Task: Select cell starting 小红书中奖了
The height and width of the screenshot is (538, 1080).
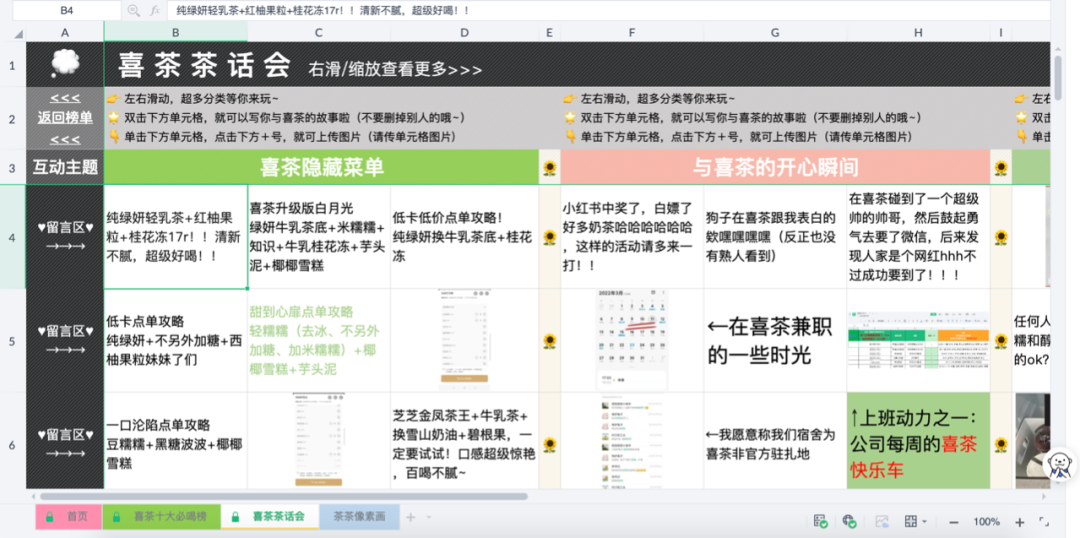Action: pyautogui.click(x=632, y=237)
